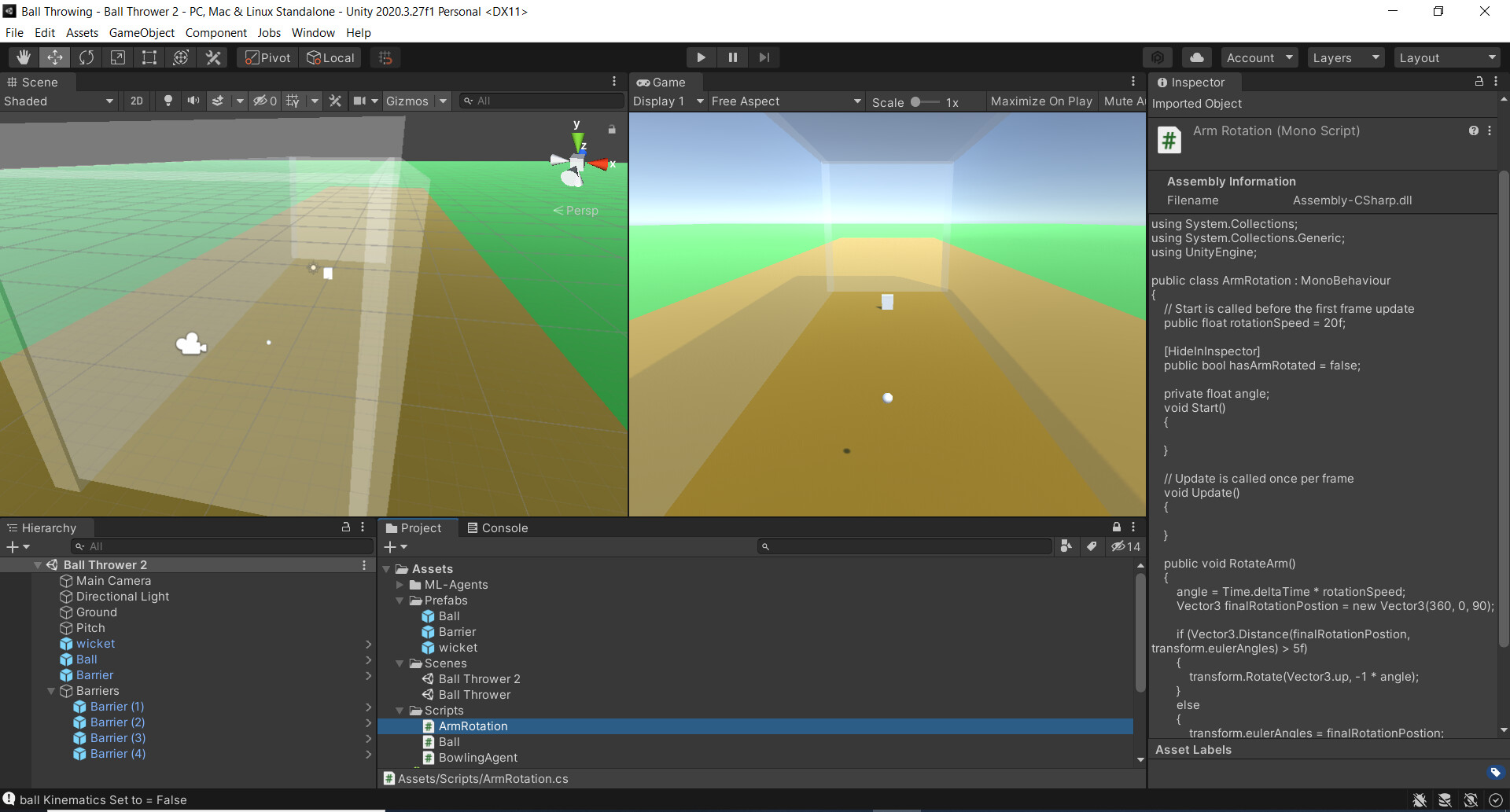1510x812 pixels.
Task: Focus the Scene search field
Action: coord(541,101)
